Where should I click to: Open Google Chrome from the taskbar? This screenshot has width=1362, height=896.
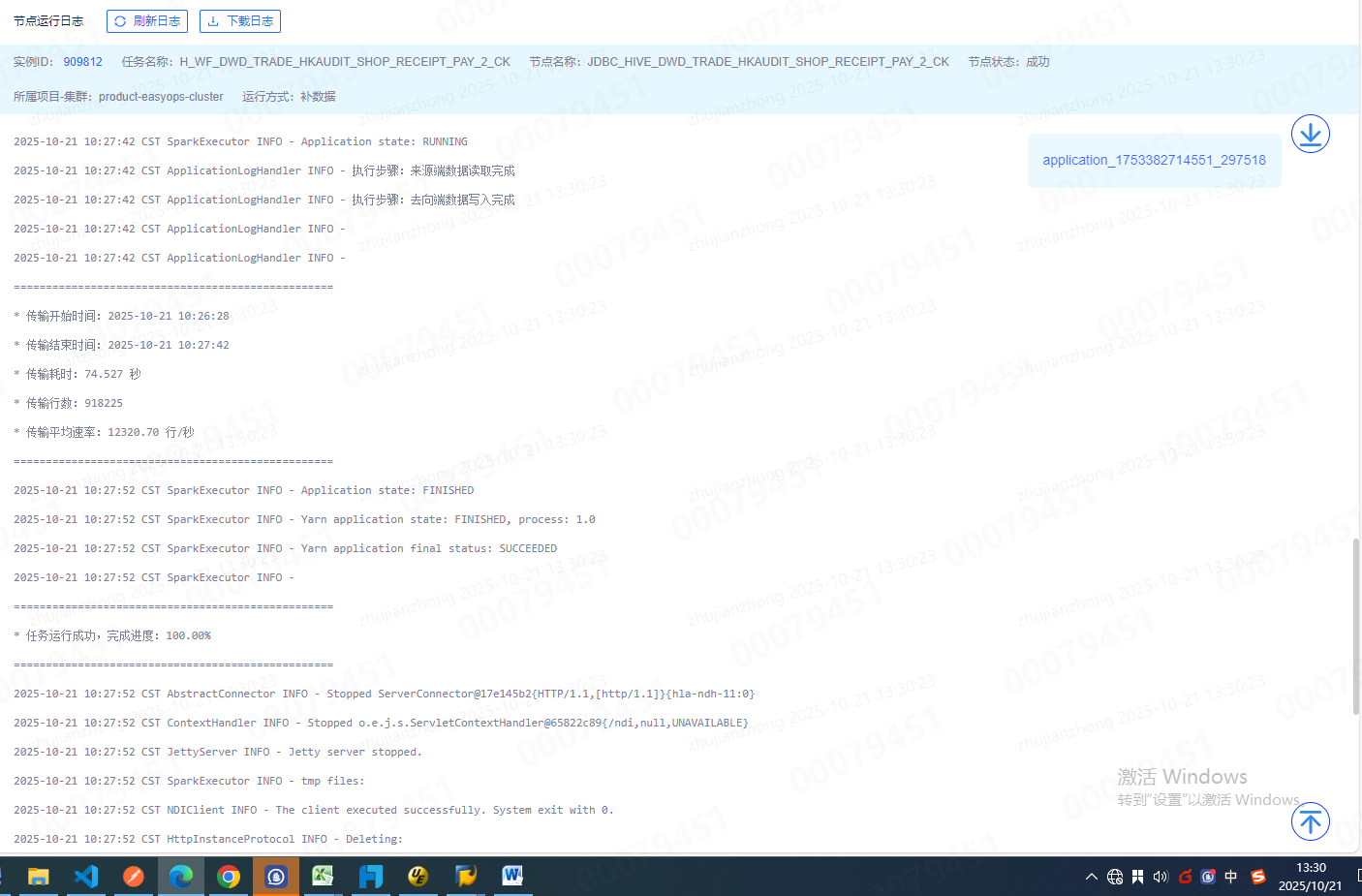click(x=229, y=877)
